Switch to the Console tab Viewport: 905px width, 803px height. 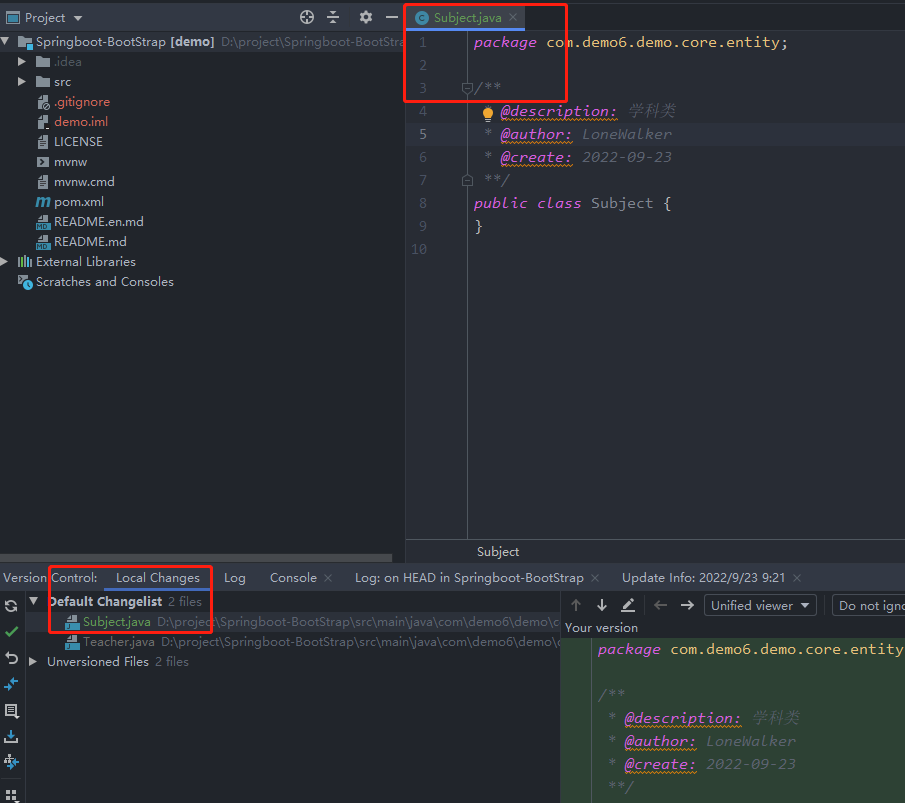pos(292,577)
